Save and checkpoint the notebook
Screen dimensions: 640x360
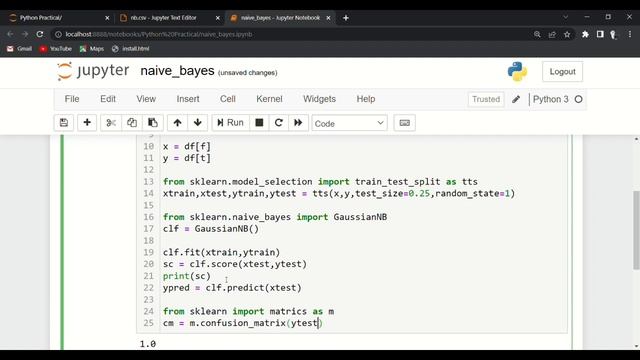tap(64, 123)
